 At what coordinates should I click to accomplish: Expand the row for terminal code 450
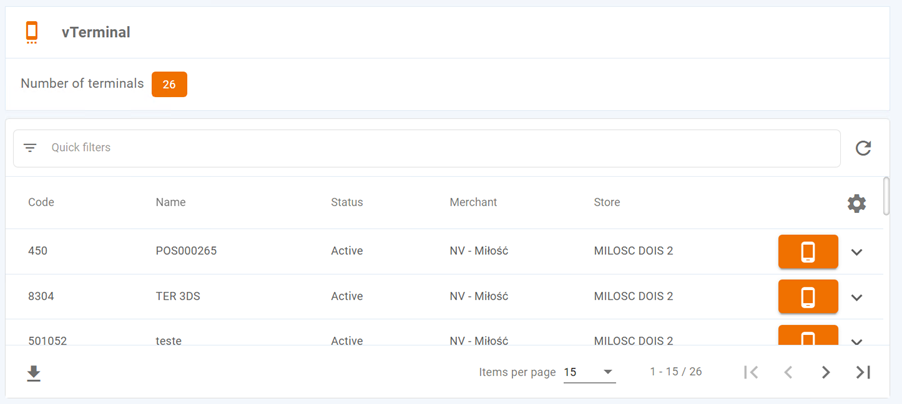point(856,252)
